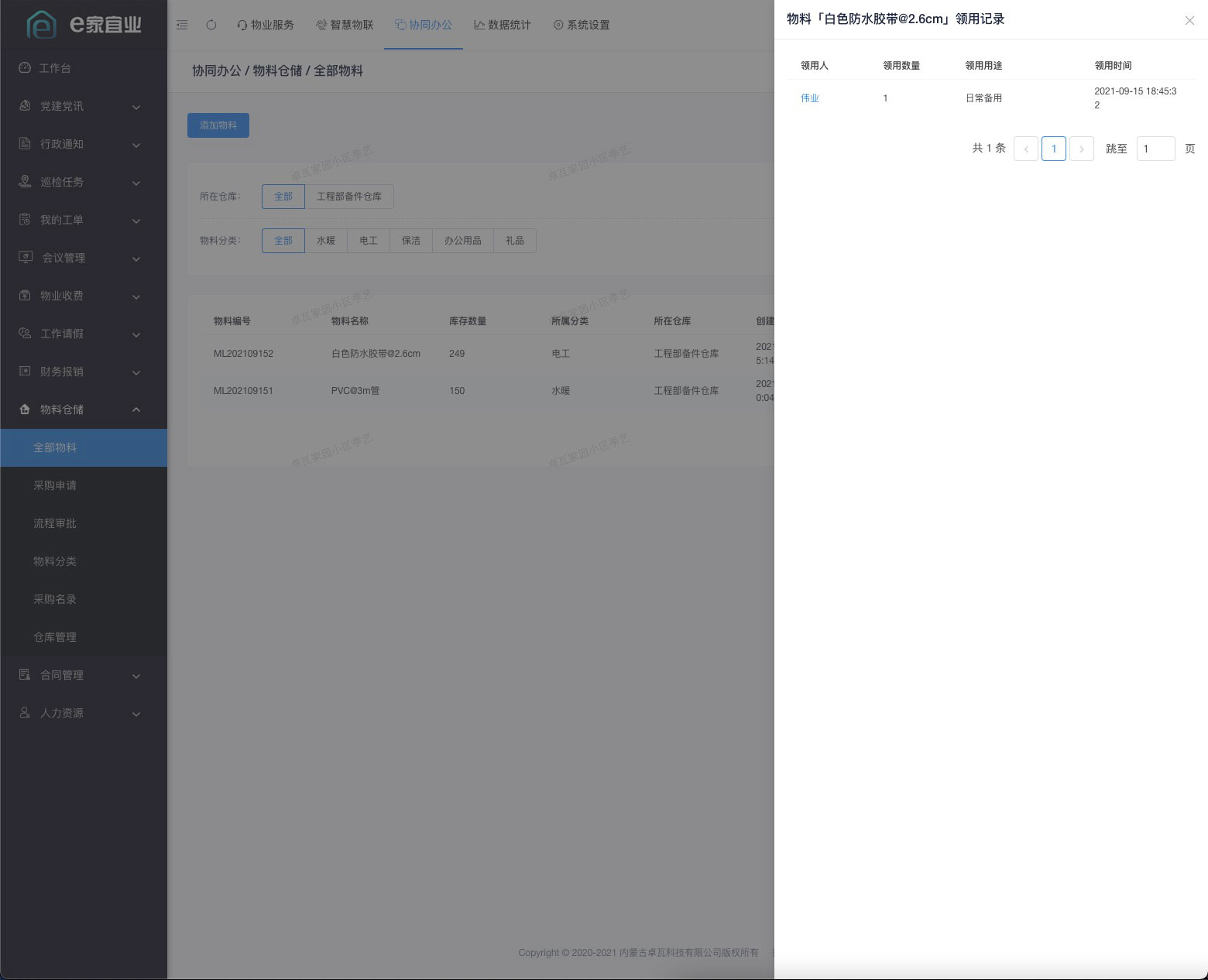
Task: Collapse the sidebar via the hamburger icon
Action: (x=181, y=24)
